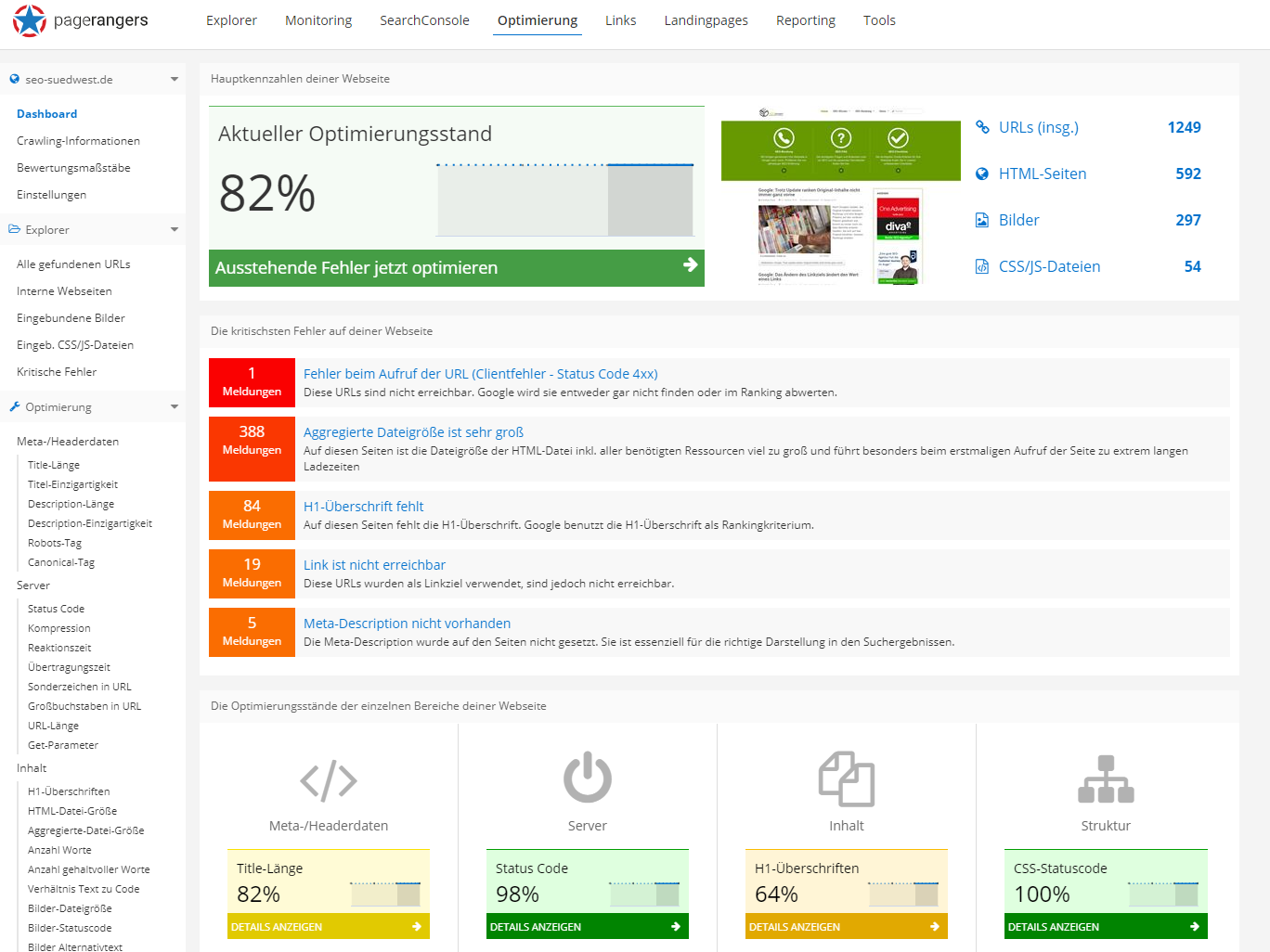1270x952 pixels.
Task: Collapse the Explorer sidebar section
Action: [x=174, y=229]
